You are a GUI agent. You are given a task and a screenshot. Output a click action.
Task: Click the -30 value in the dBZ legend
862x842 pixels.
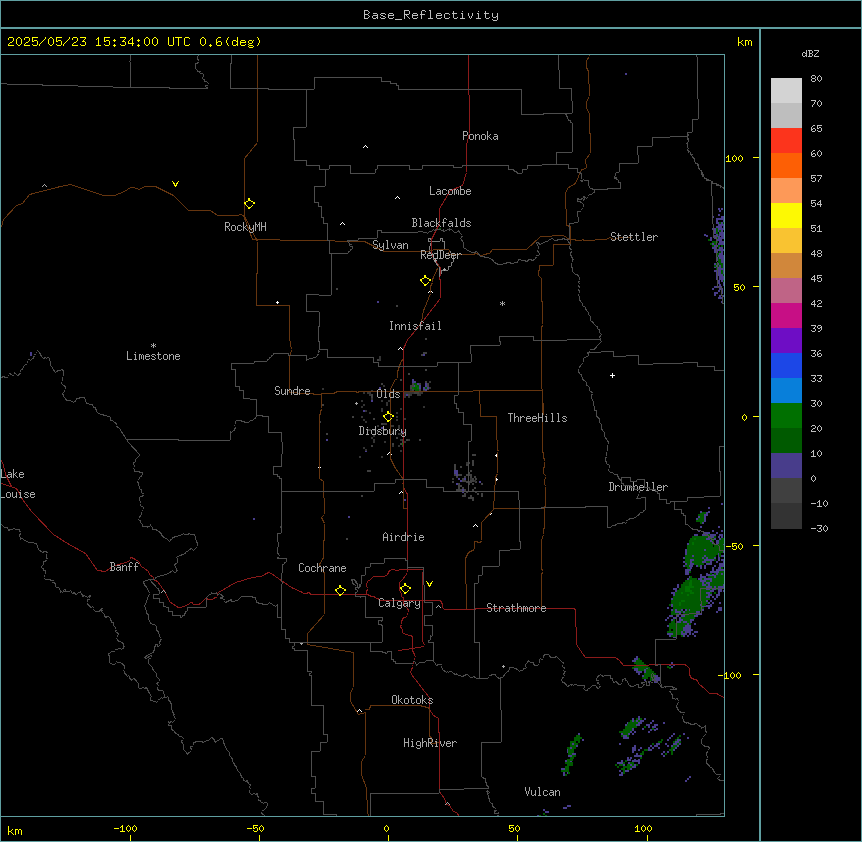click(x=819, y=529)
